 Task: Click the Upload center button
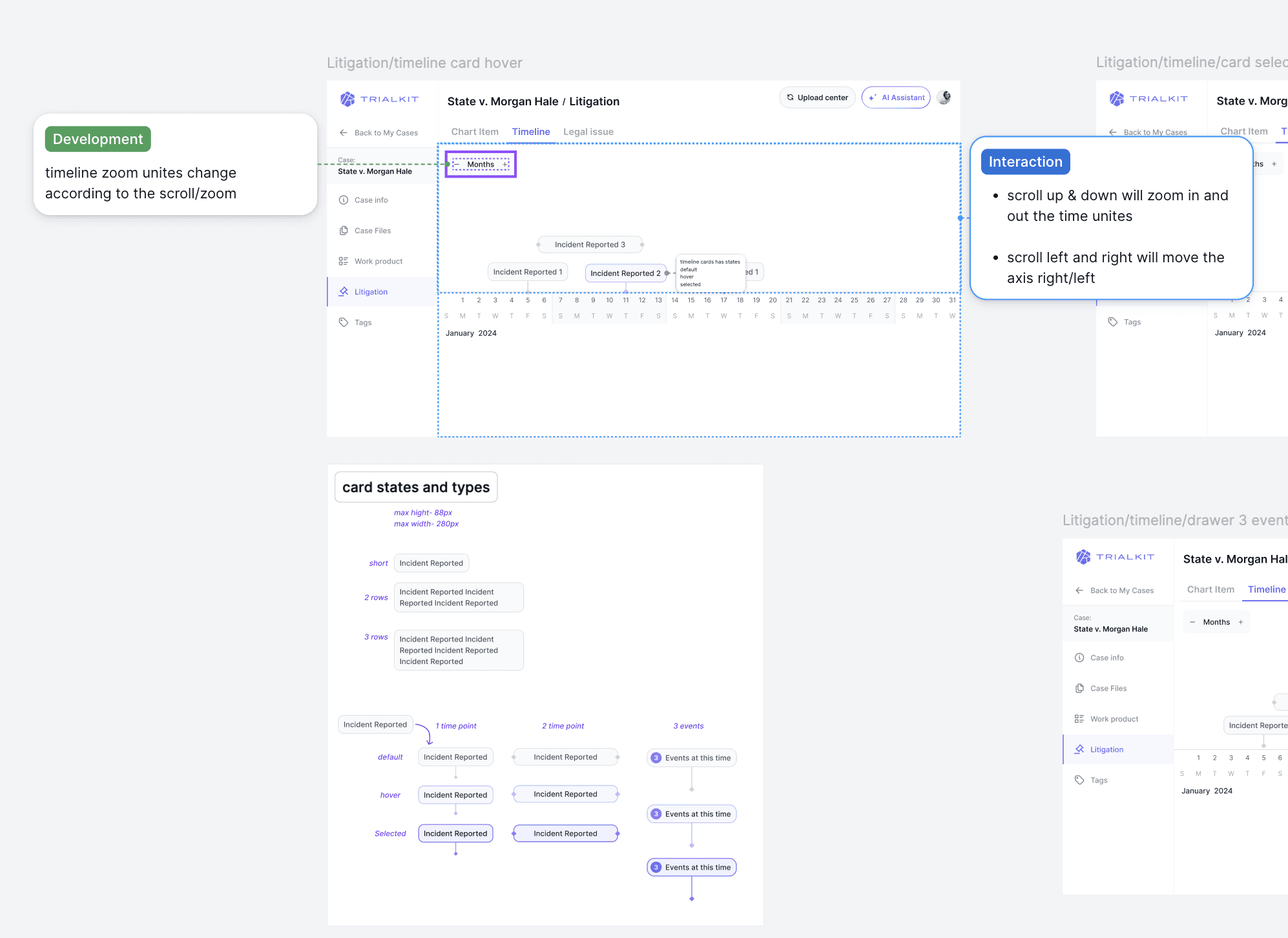817,98
